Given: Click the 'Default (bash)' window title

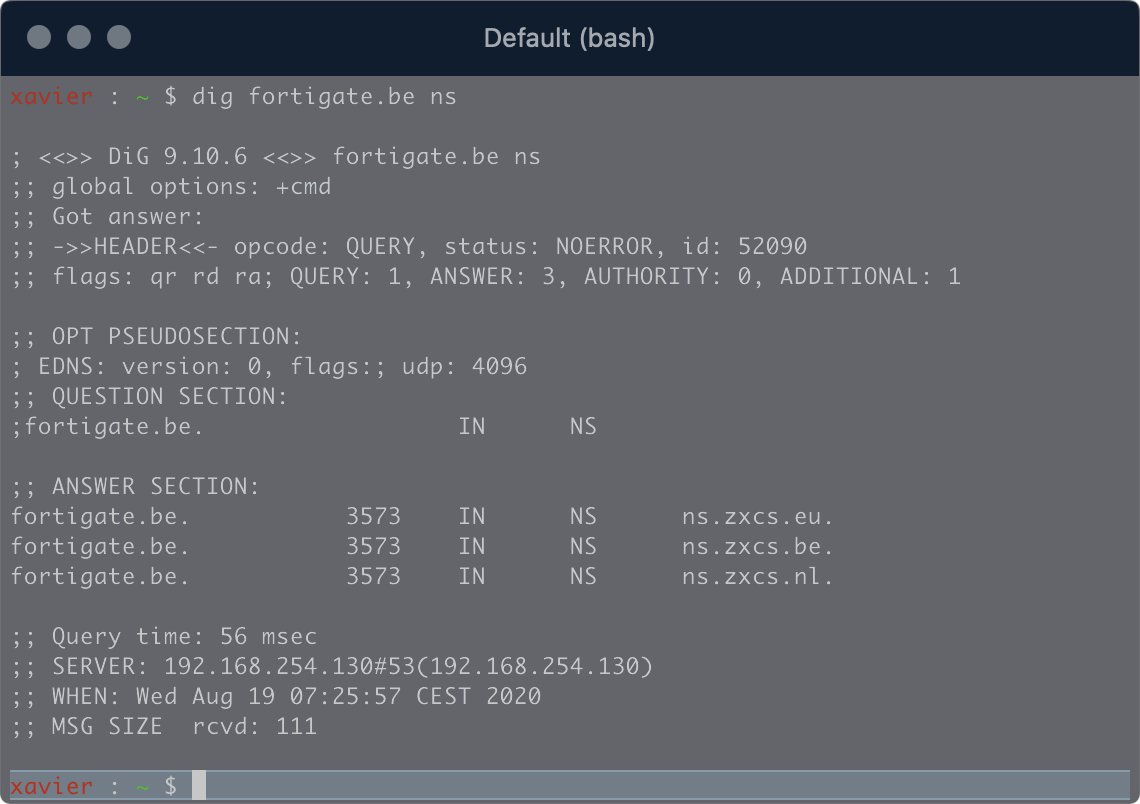Looking at the screenshot, I should pyautogui.click(x=569, y=38).
